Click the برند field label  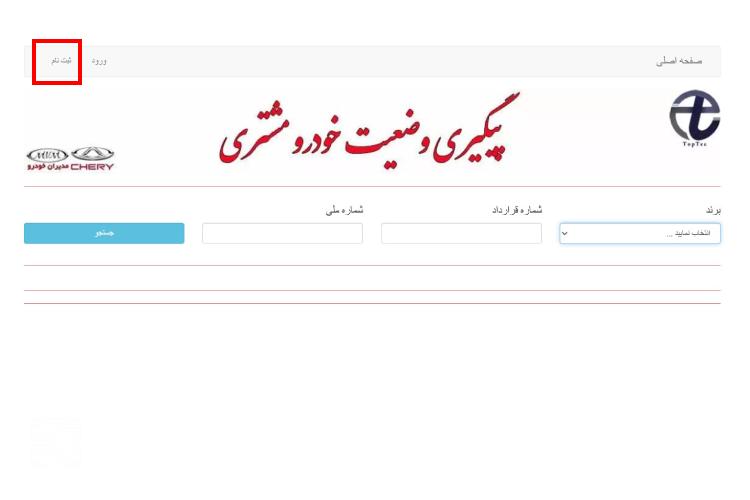pyautogui.click(x=713, y=211)
